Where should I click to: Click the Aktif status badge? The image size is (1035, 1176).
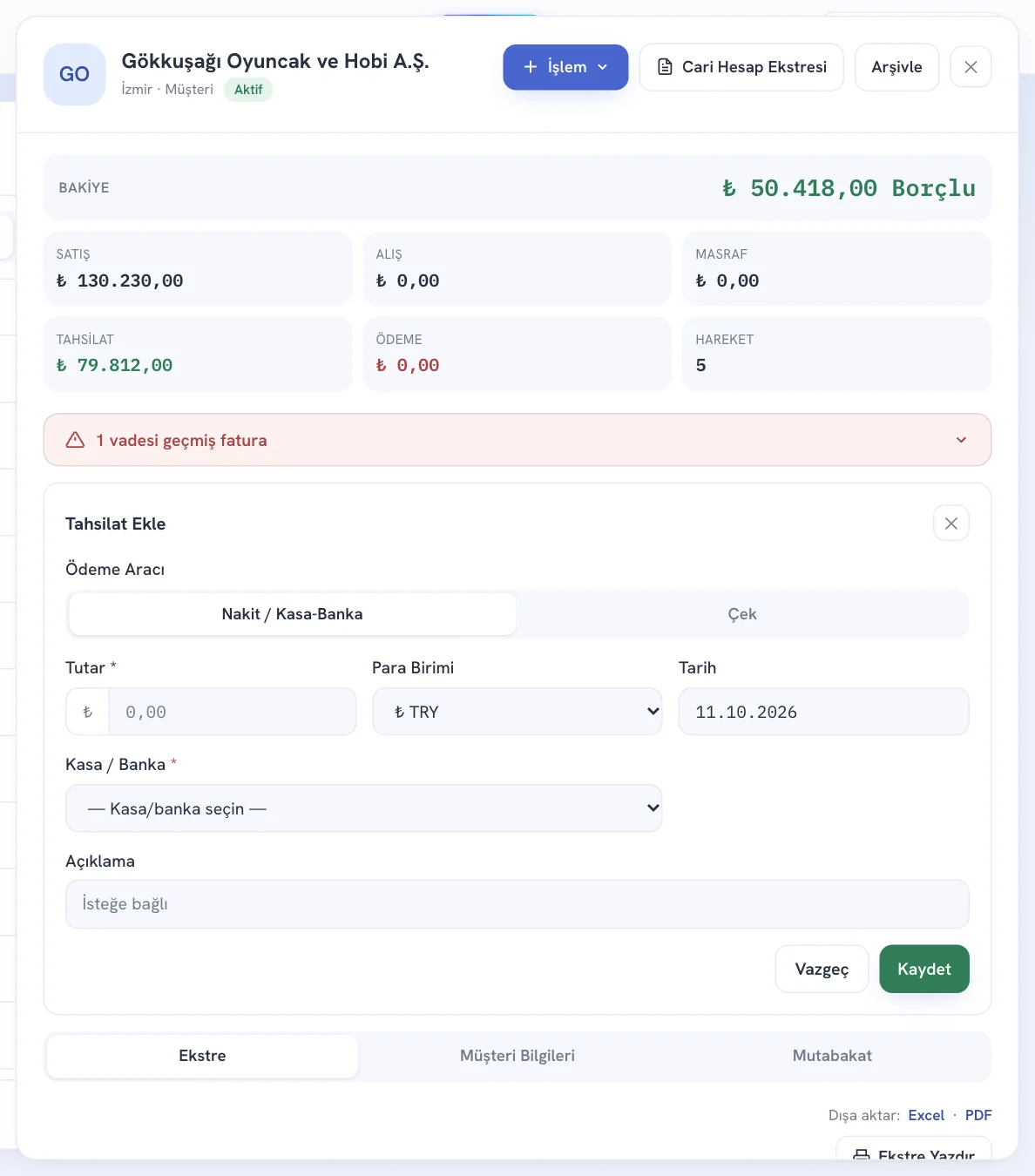pyautogui.click(x=248, y=90)
